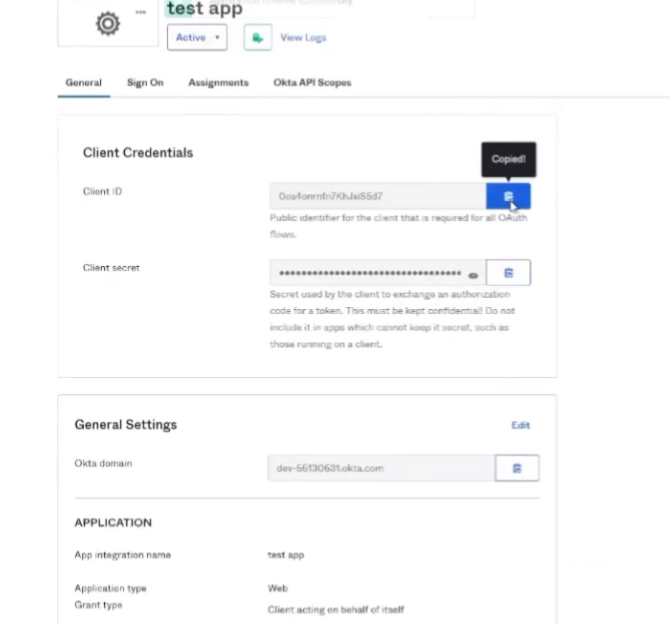Select the 'Client ID' label

click(x=103, y=191)
